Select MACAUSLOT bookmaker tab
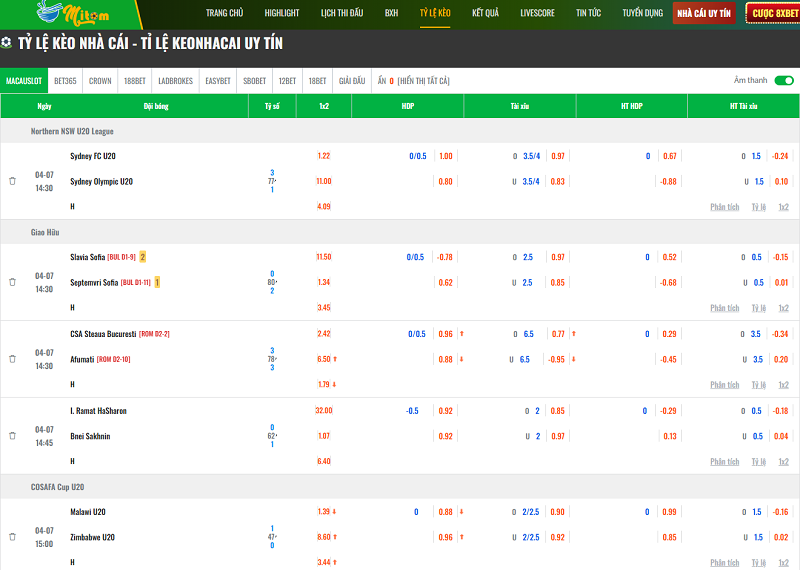 coord(24,81)
